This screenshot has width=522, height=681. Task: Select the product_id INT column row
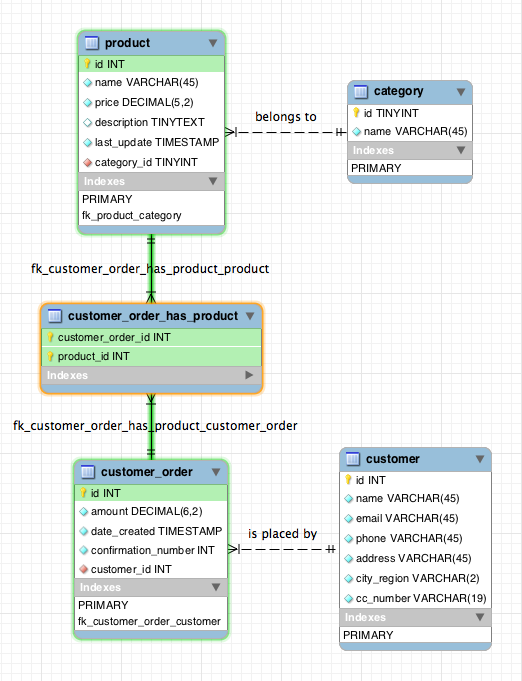pos(151,356)
